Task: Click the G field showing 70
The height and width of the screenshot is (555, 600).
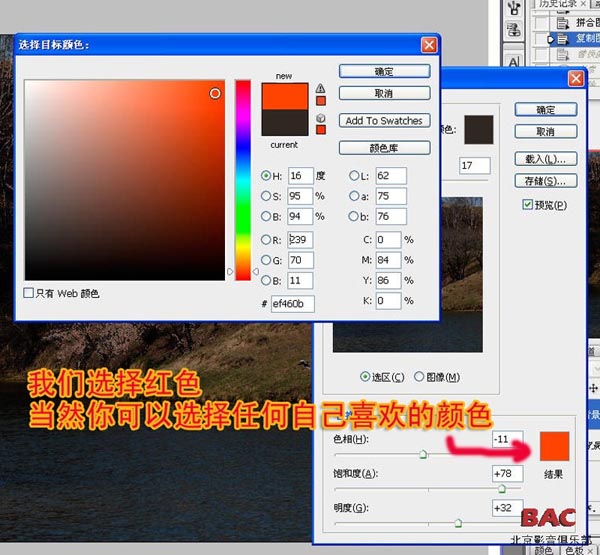Action: coord(300,260)
